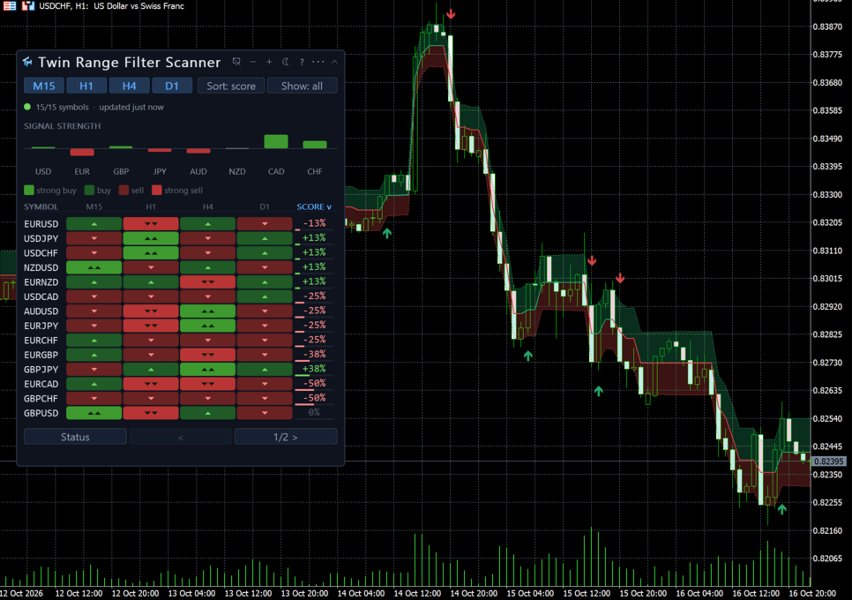This screenshot has width=852, height=600.
Task: Open help with the question mark icon
Action: (302, 62)
